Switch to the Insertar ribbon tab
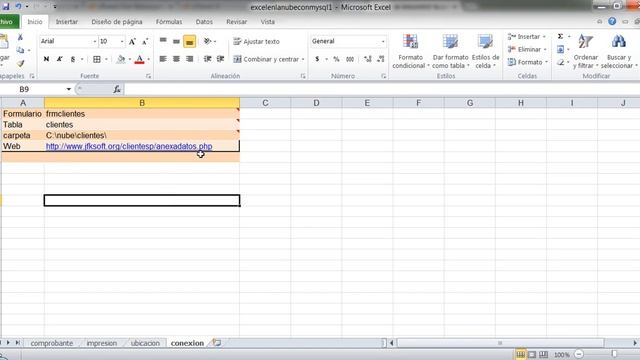Screen dimensions: 640x360 coord(67,22)
